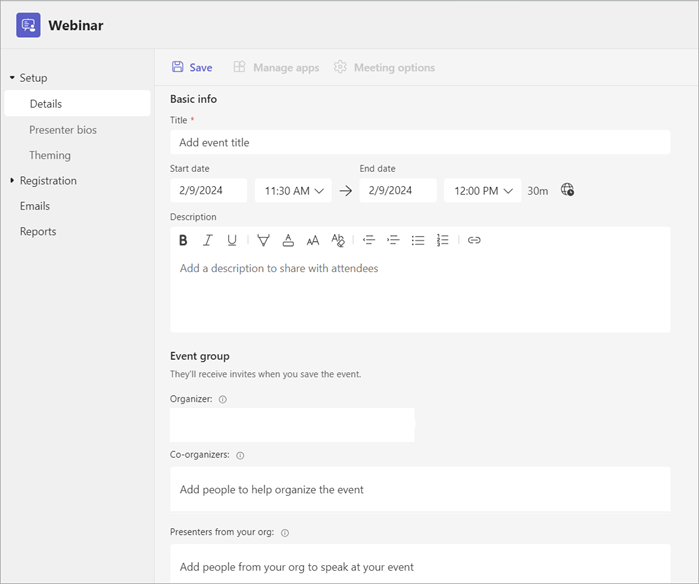Viewport: 699px width, 584px height.
Task: Clear formatting in the description editor
Action: click(x=338, y=240)
